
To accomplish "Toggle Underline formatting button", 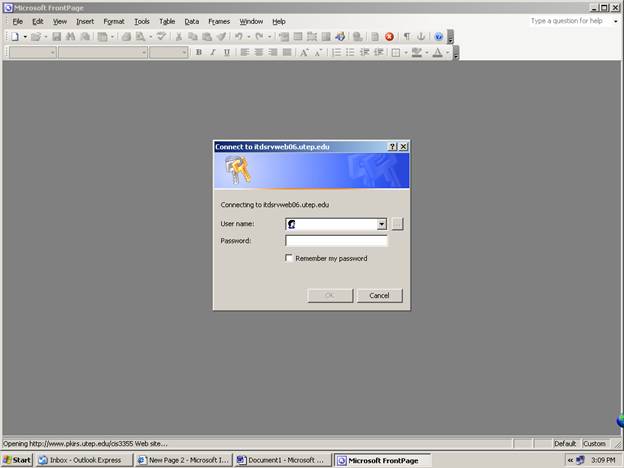I will 227,53.
